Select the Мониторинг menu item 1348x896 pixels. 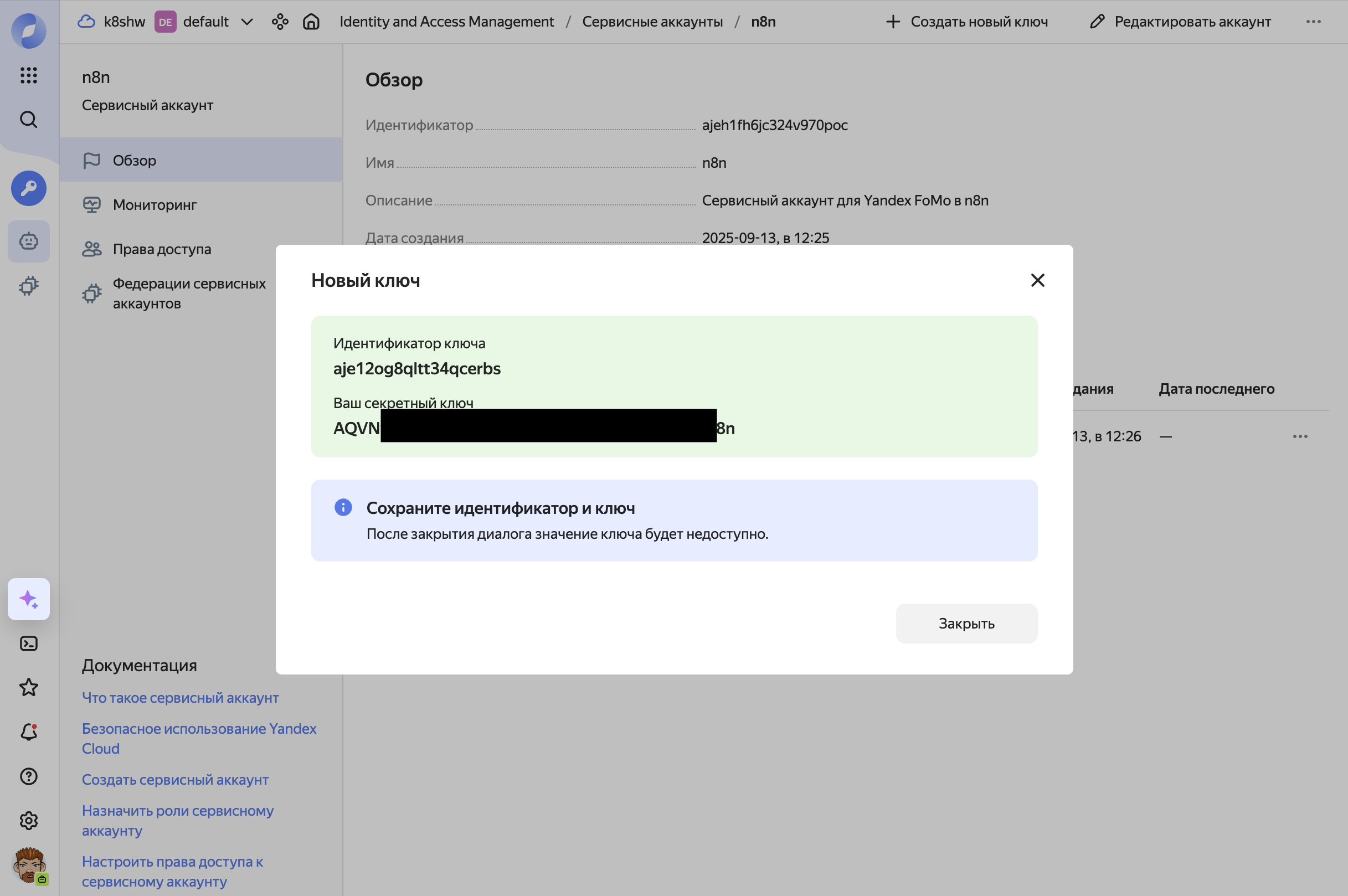pyautogui.click(x=201, y=204)
